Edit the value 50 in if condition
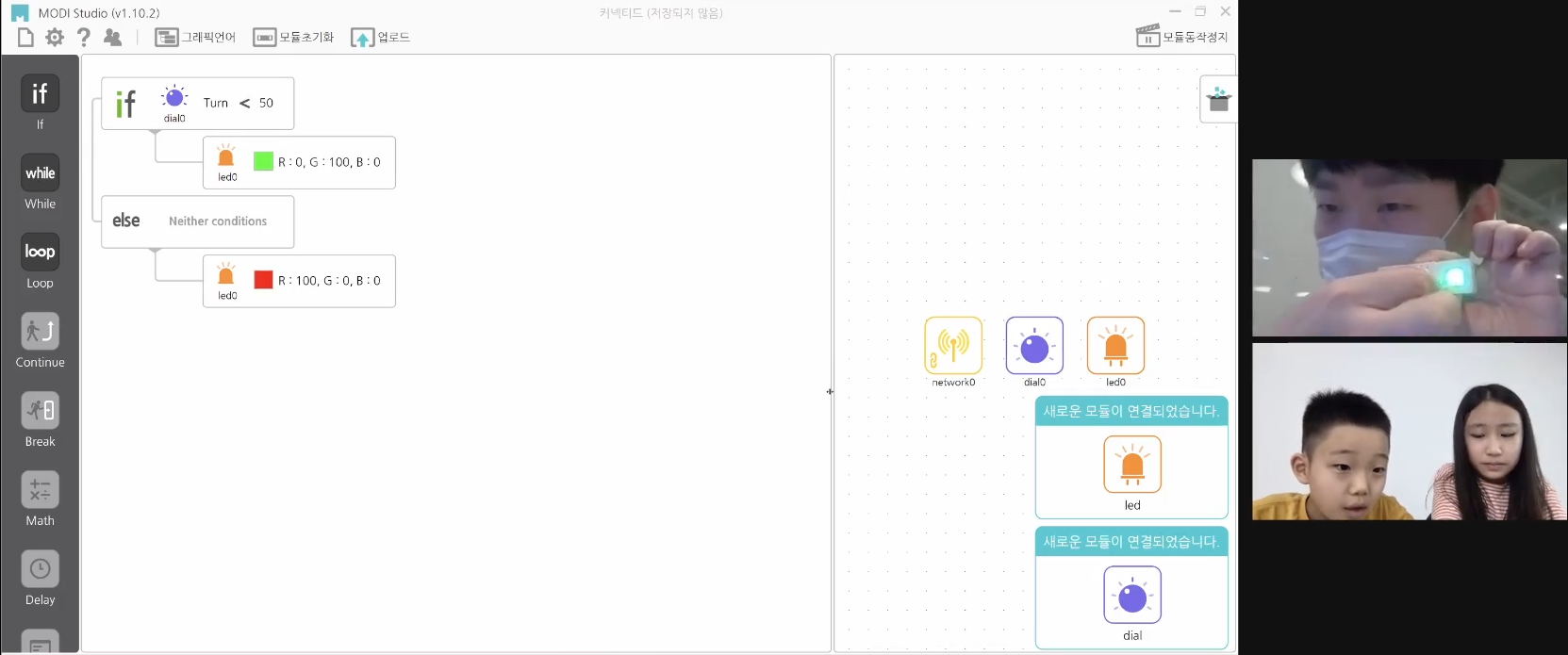 click(x=266, y=103)
